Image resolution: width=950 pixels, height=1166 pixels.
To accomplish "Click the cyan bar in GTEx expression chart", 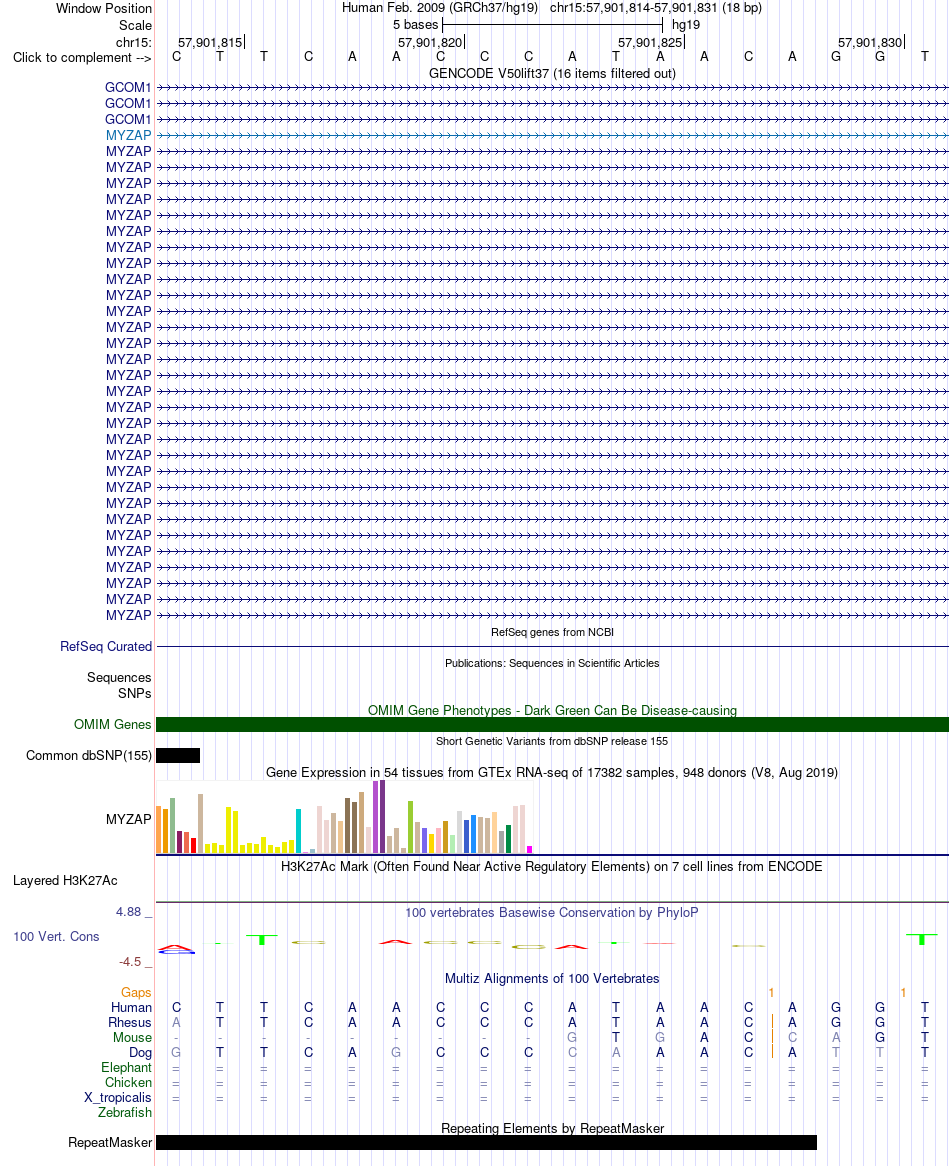I will (299, 831).
